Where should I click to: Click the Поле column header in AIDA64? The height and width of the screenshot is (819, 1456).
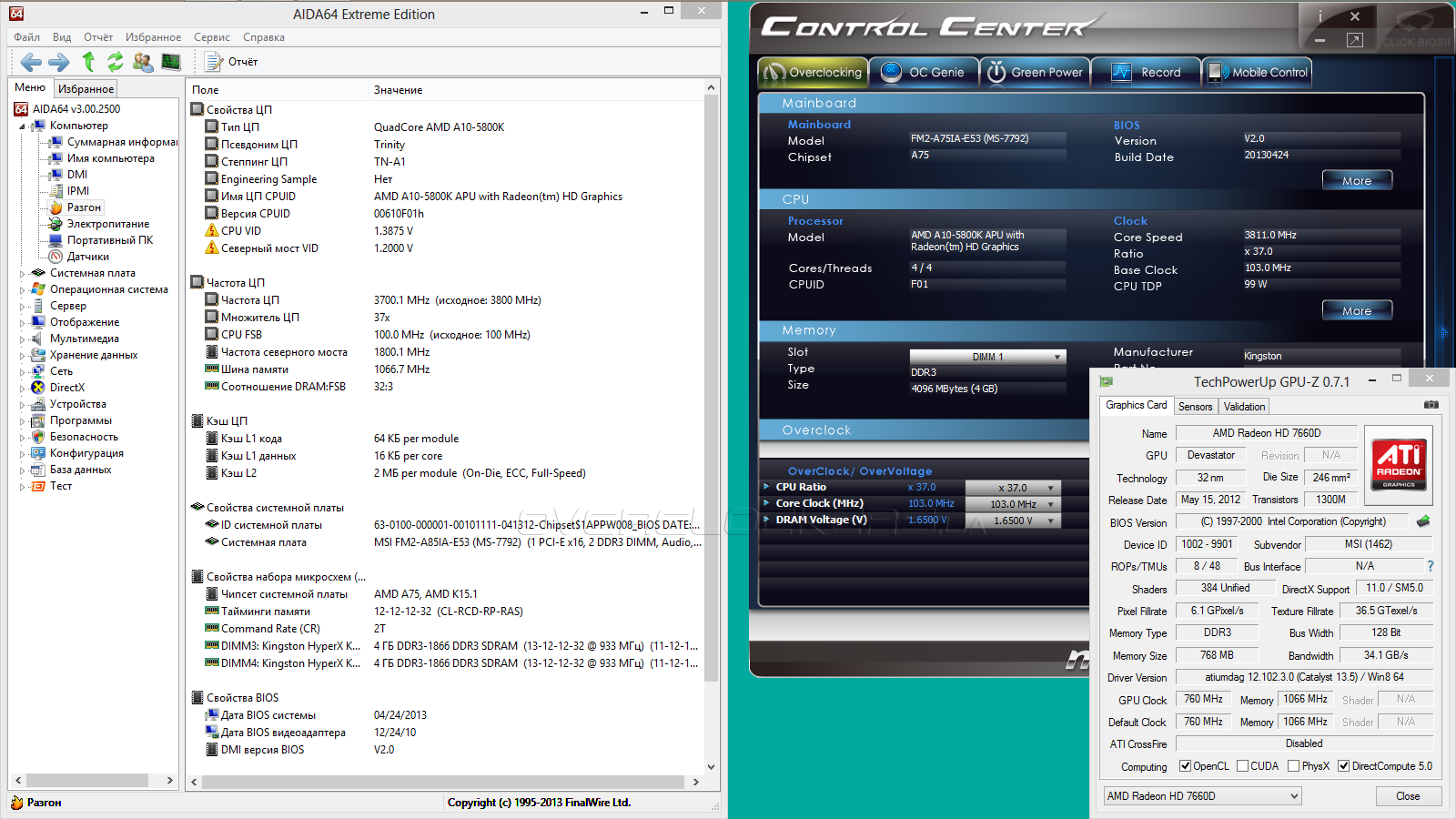click(x=278, y=90)
